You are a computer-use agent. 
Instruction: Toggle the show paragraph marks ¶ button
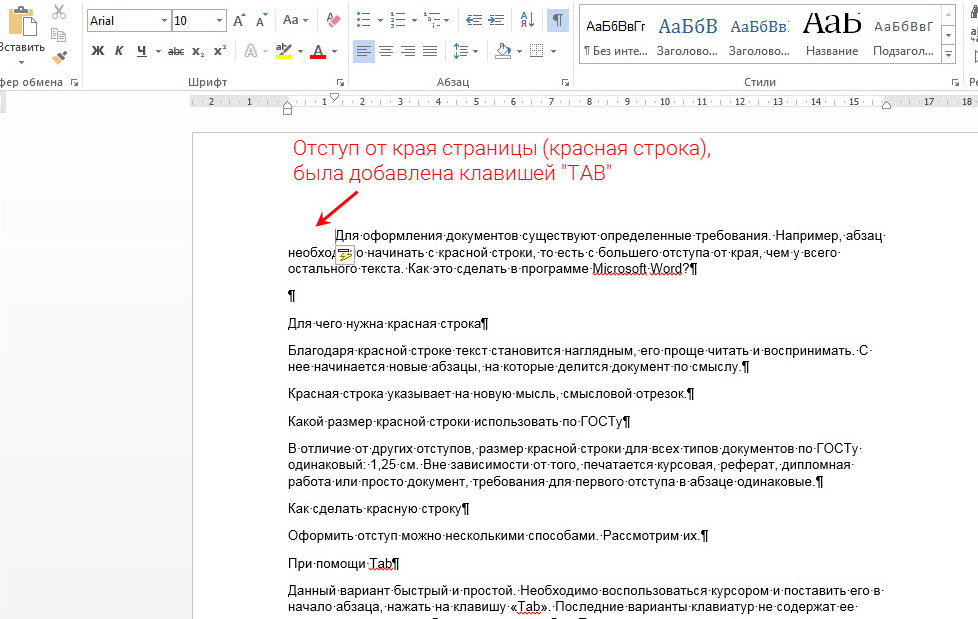[x=559, y=22]
